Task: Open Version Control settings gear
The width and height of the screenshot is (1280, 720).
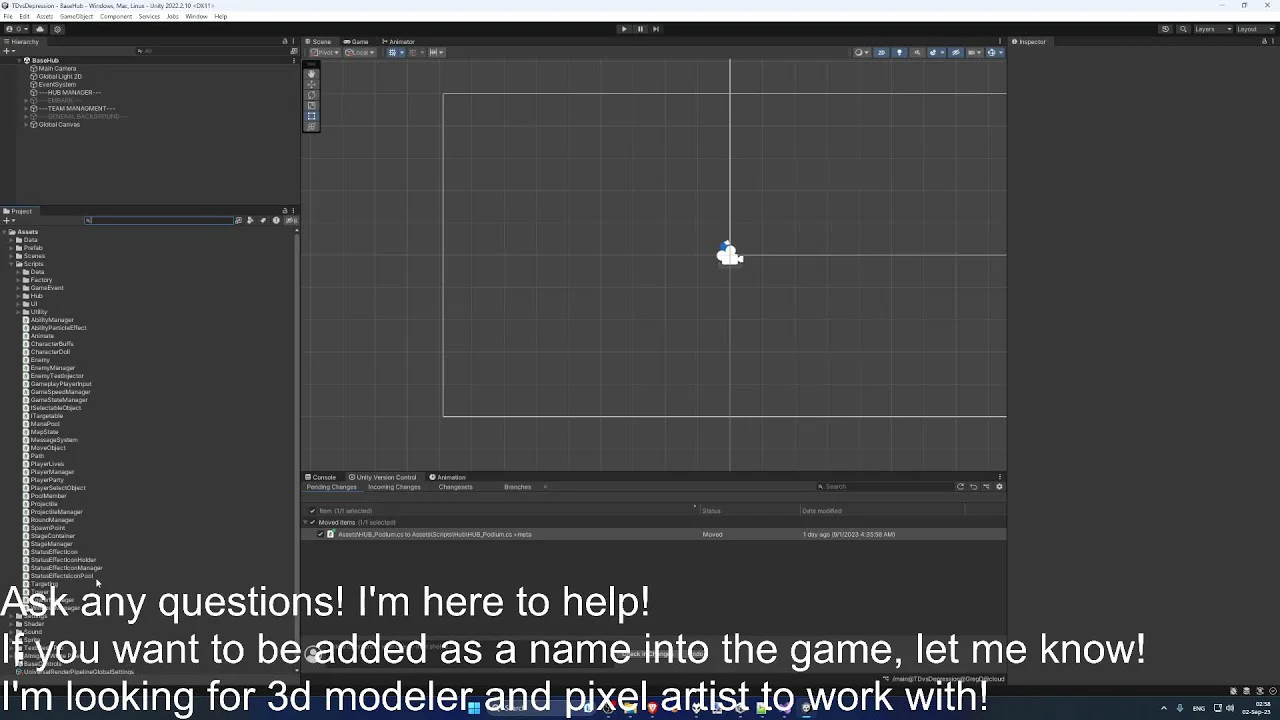Action: tap(999, 487)
